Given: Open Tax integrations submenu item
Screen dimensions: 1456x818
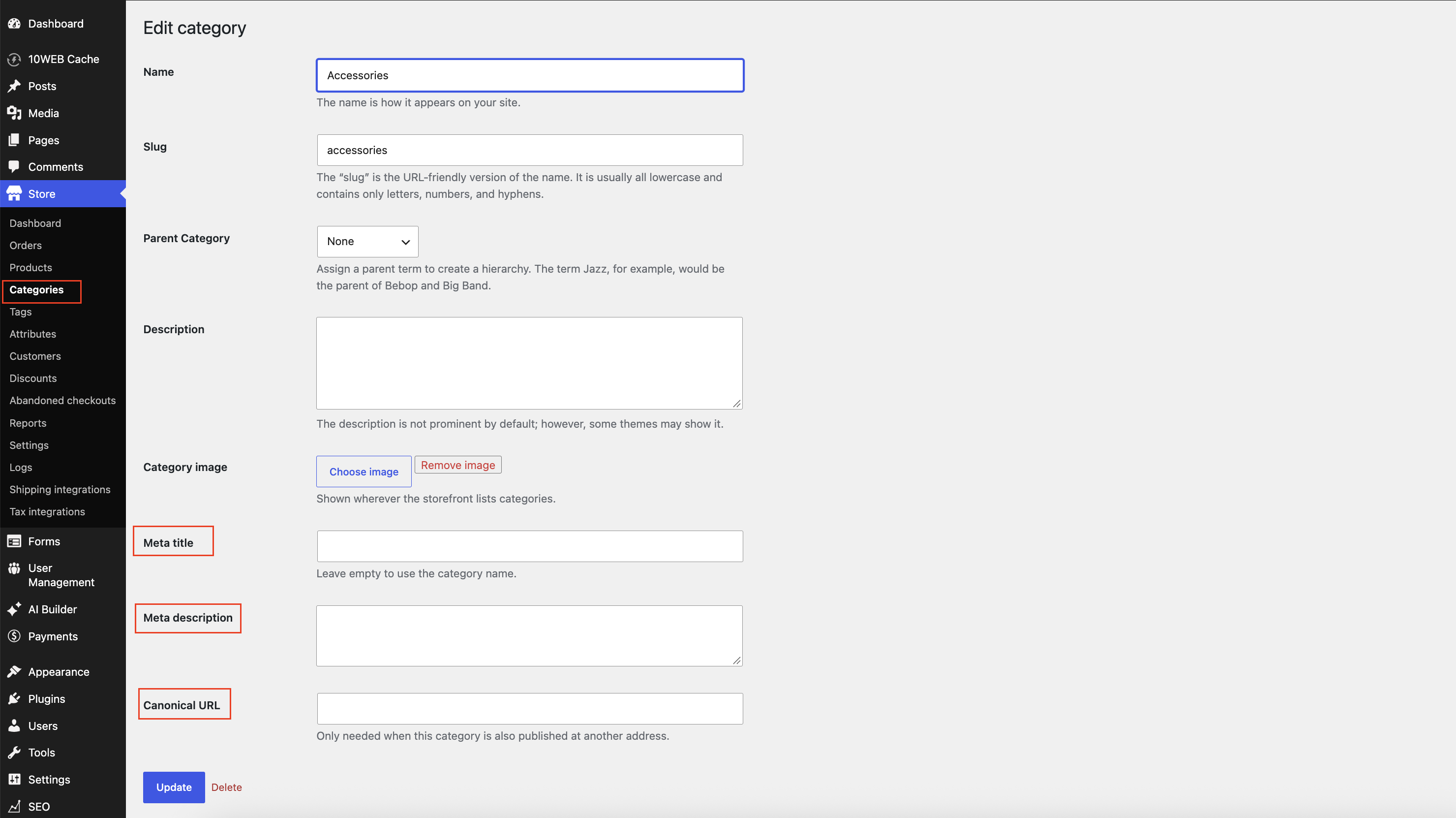Looking at the screenshot, I should [x=47, y=511].
